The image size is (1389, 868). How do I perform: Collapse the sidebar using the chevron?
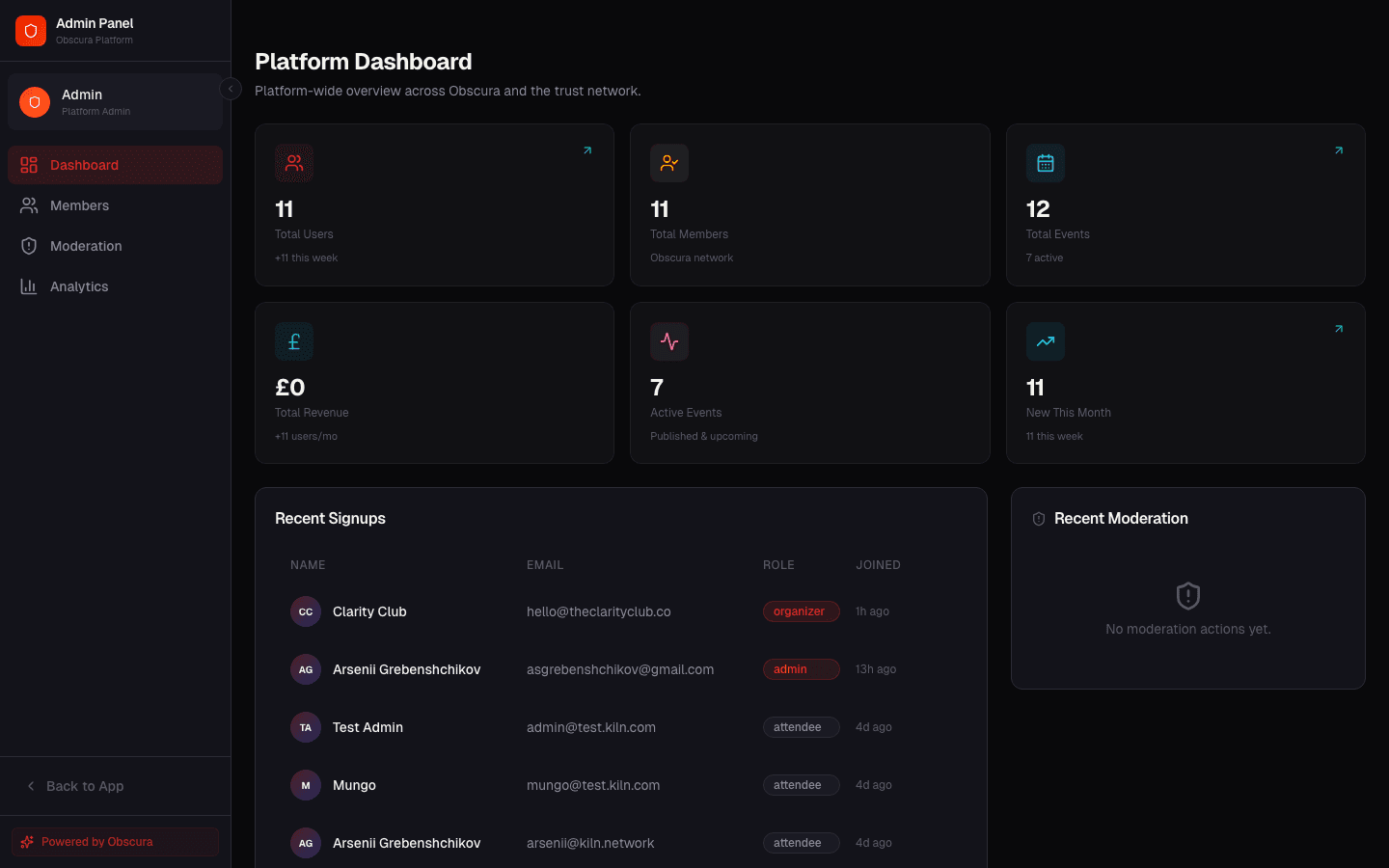click(x=231, y=89)
